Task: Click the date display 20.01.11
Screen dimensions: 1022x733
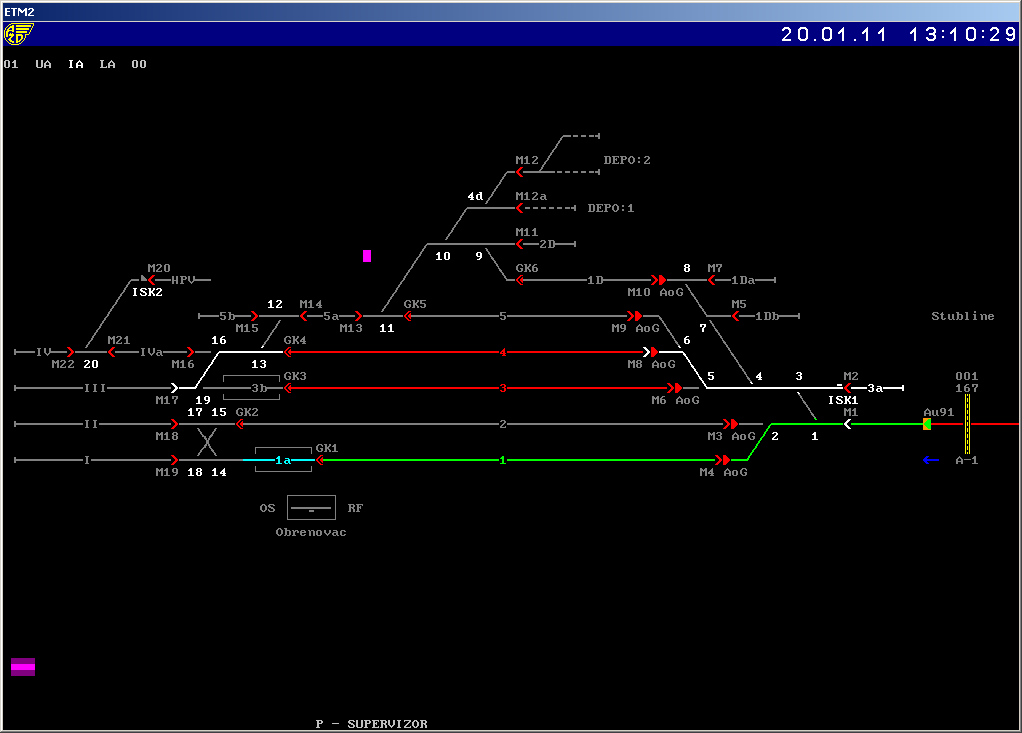Action: pyautogui.click(x=834, y=34)
